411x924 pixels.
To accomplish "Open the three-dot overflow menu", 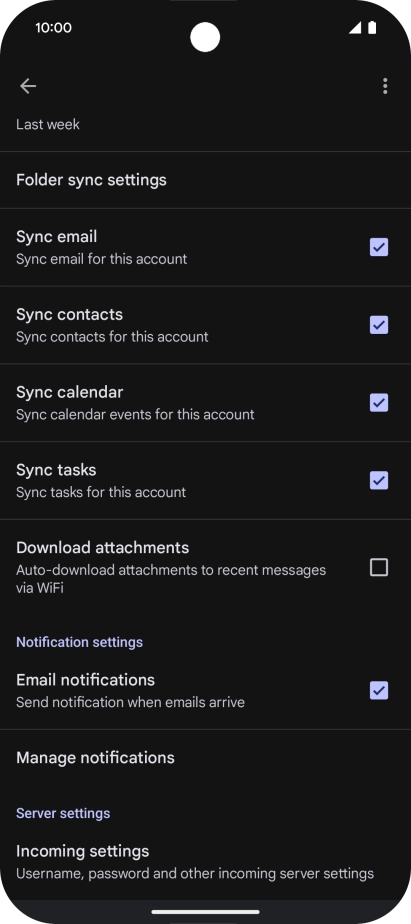I will click(385, 86).
